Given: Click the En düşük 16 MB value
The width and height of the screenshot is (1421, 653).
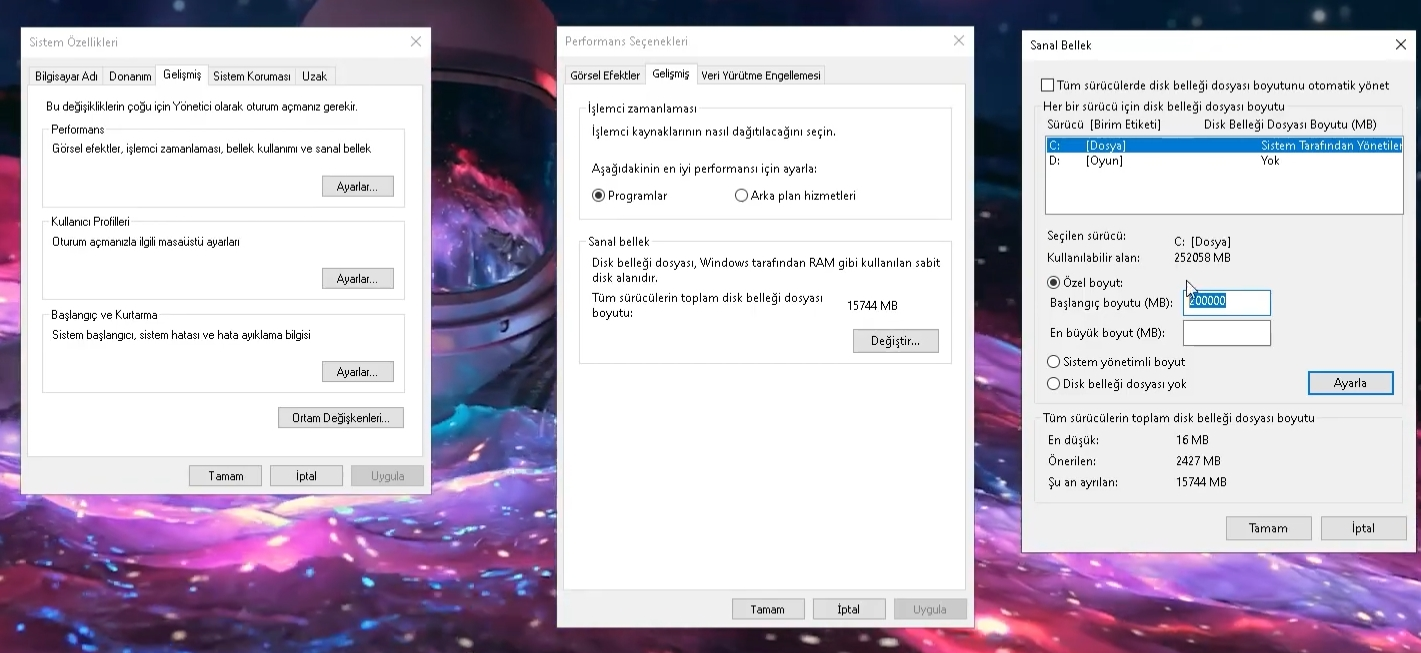Looking at the screenshot, I should [1192, 440].
